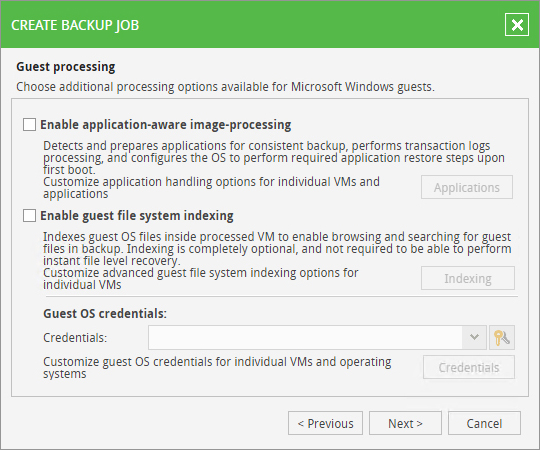
Task: Click the 'Guest processing' heading
Action: click(x=66, y=66)
